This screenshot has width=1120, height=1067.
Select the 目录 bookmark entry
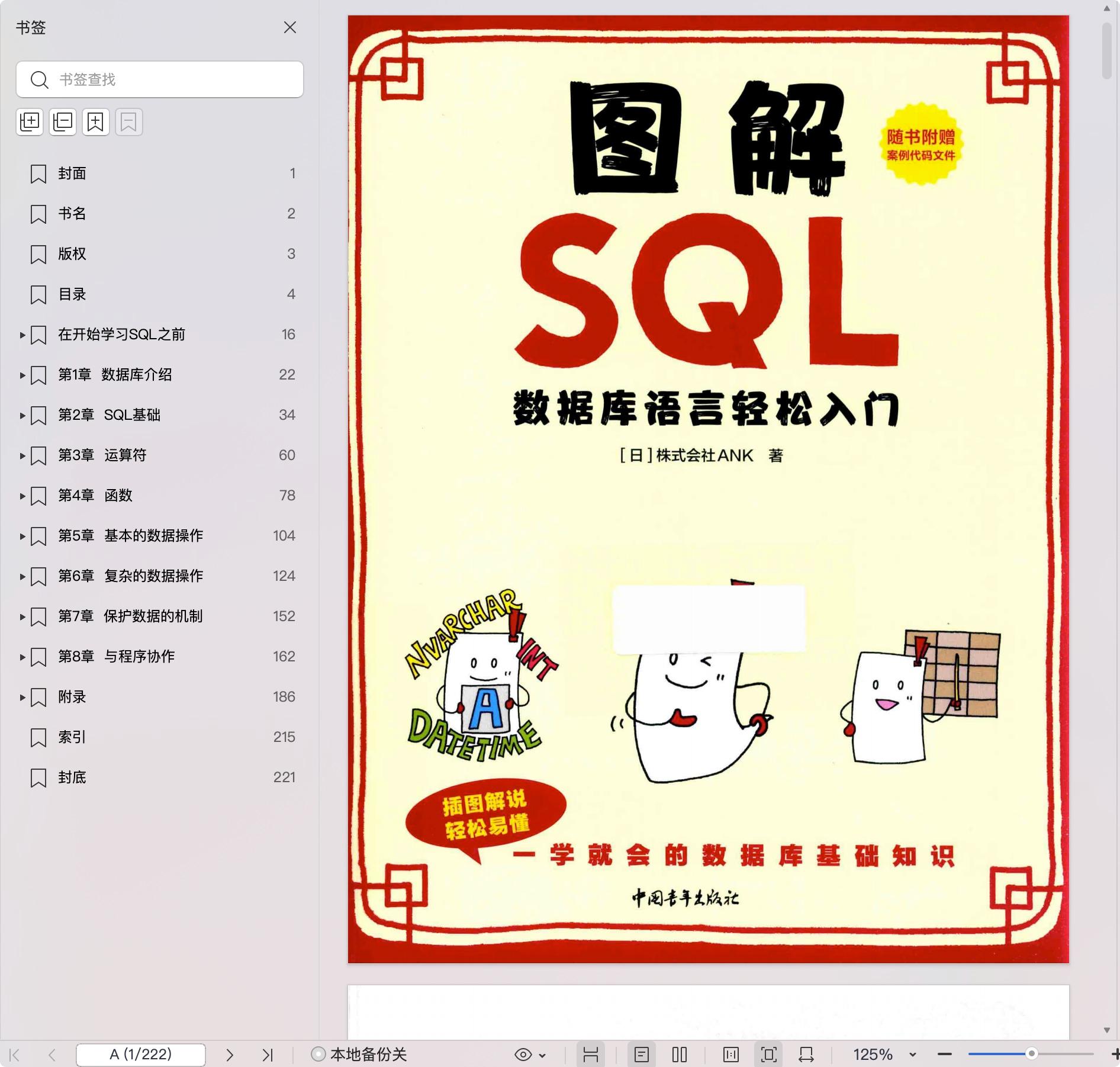click(x=72, y=294)
